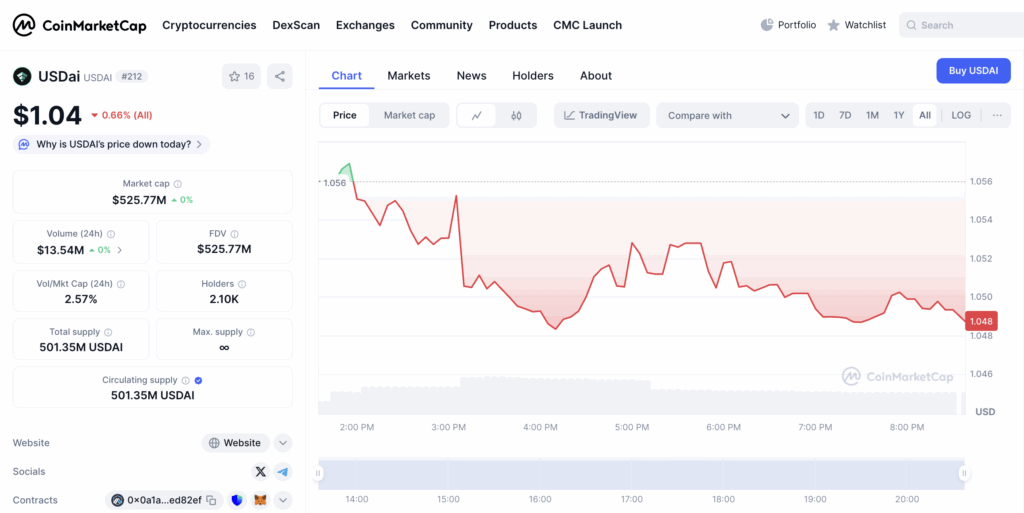Open chart more options (three dots)
1024x513 pixels.
coord(997,115)
